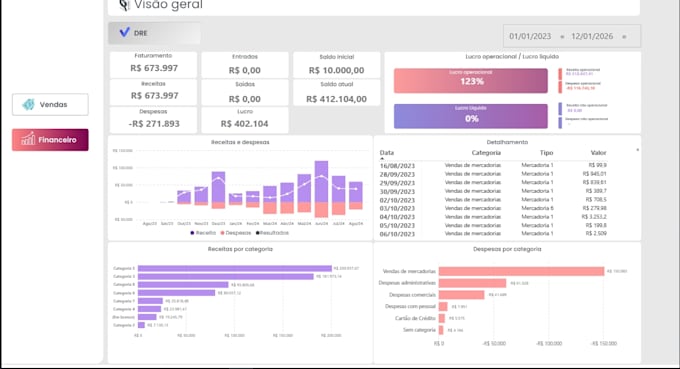The image size is (680, 369).
Task: Click the Vendas de mercadorias expense bar
Action: coord(521,271)
